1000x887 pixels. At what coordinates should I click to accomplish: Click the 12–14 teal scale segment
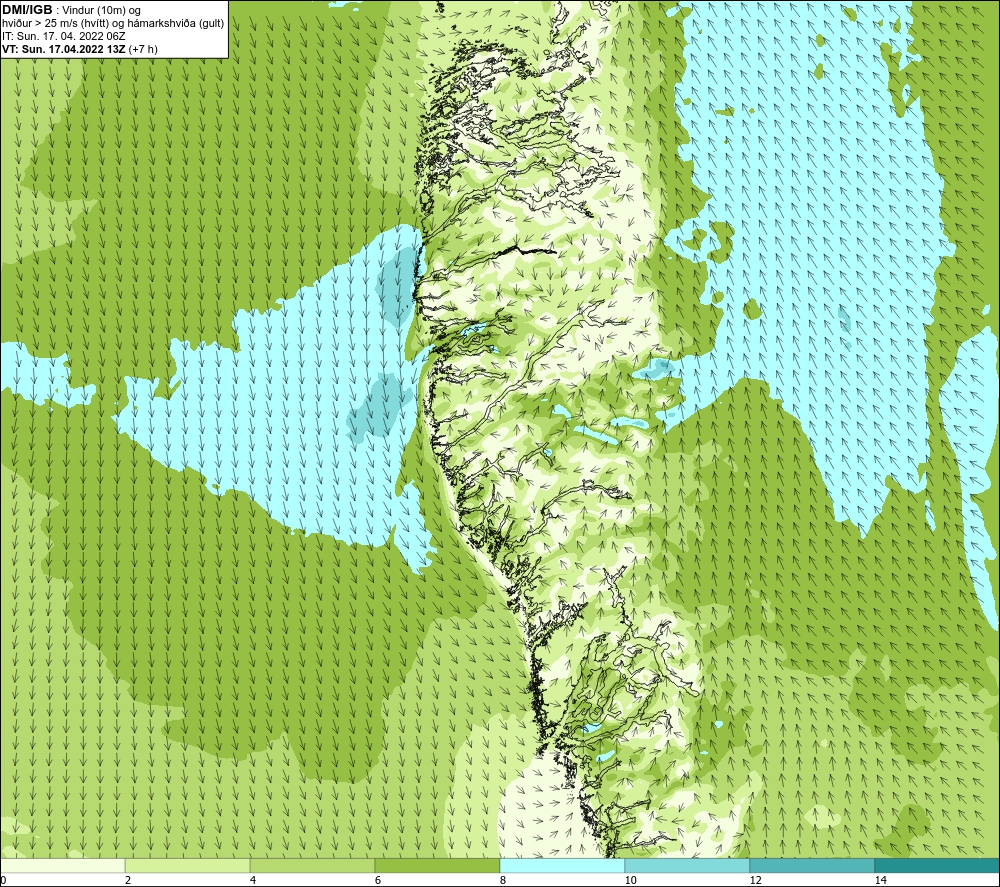pos(812,866)
